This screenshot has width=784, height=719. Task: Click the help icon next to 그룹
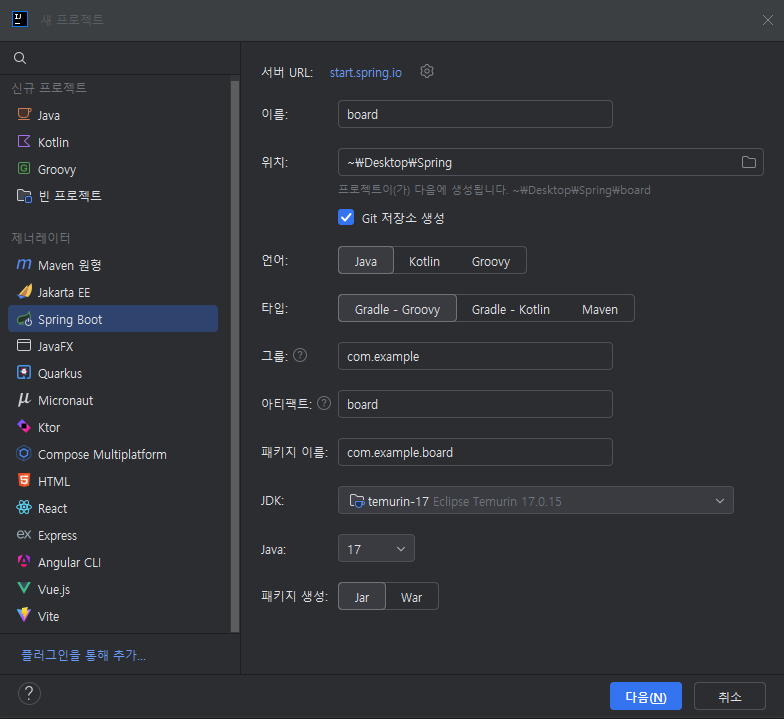pos(300,356)
